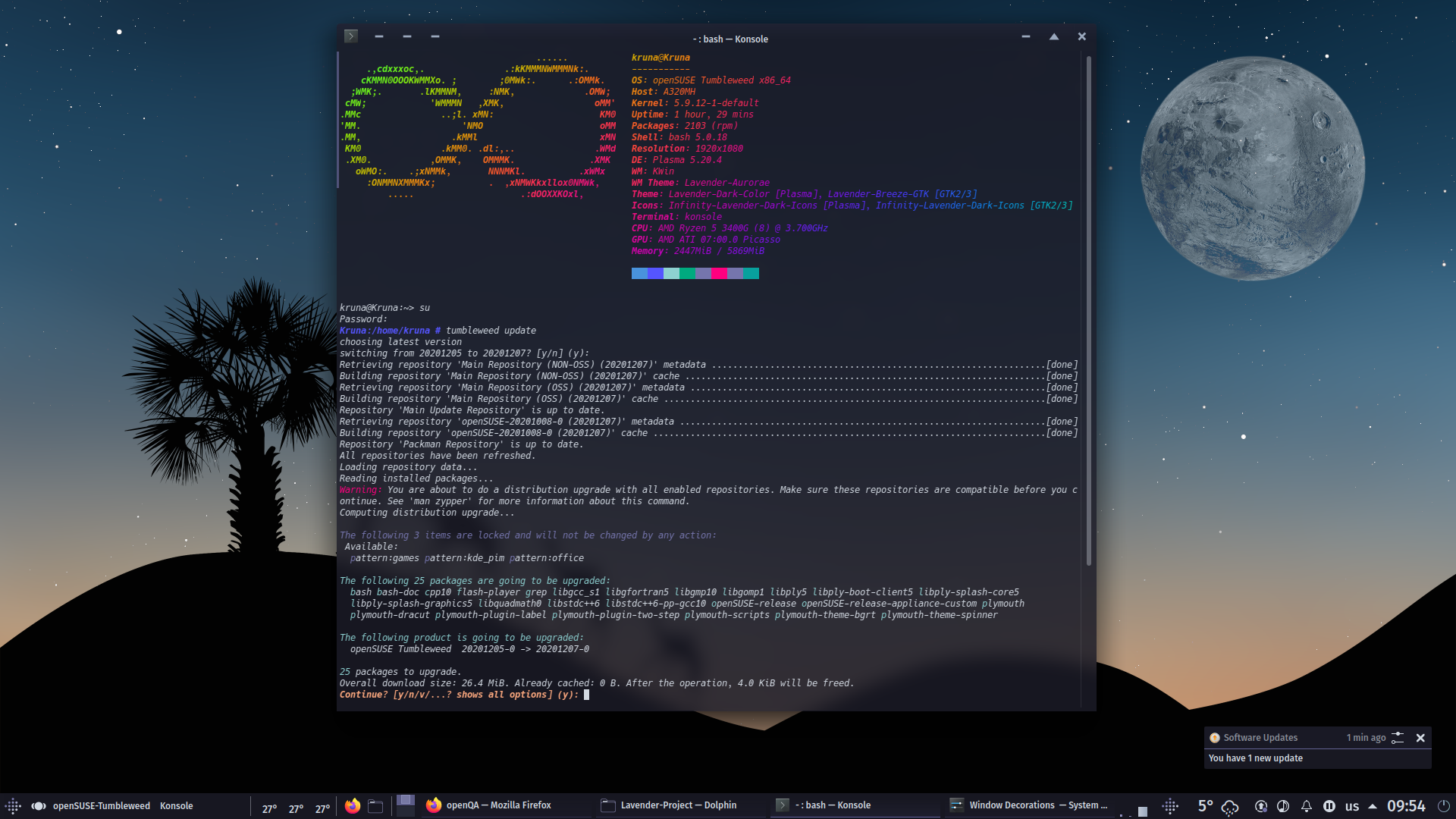
Task: Open Konsole window menu icon in titlebar
Action: click(x=350, y=36)
